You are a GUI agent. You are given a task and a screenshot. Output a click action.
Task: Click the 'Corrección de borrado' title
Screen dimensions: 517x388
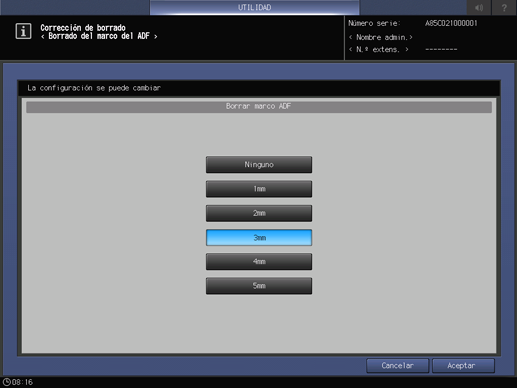click(83, 28)
